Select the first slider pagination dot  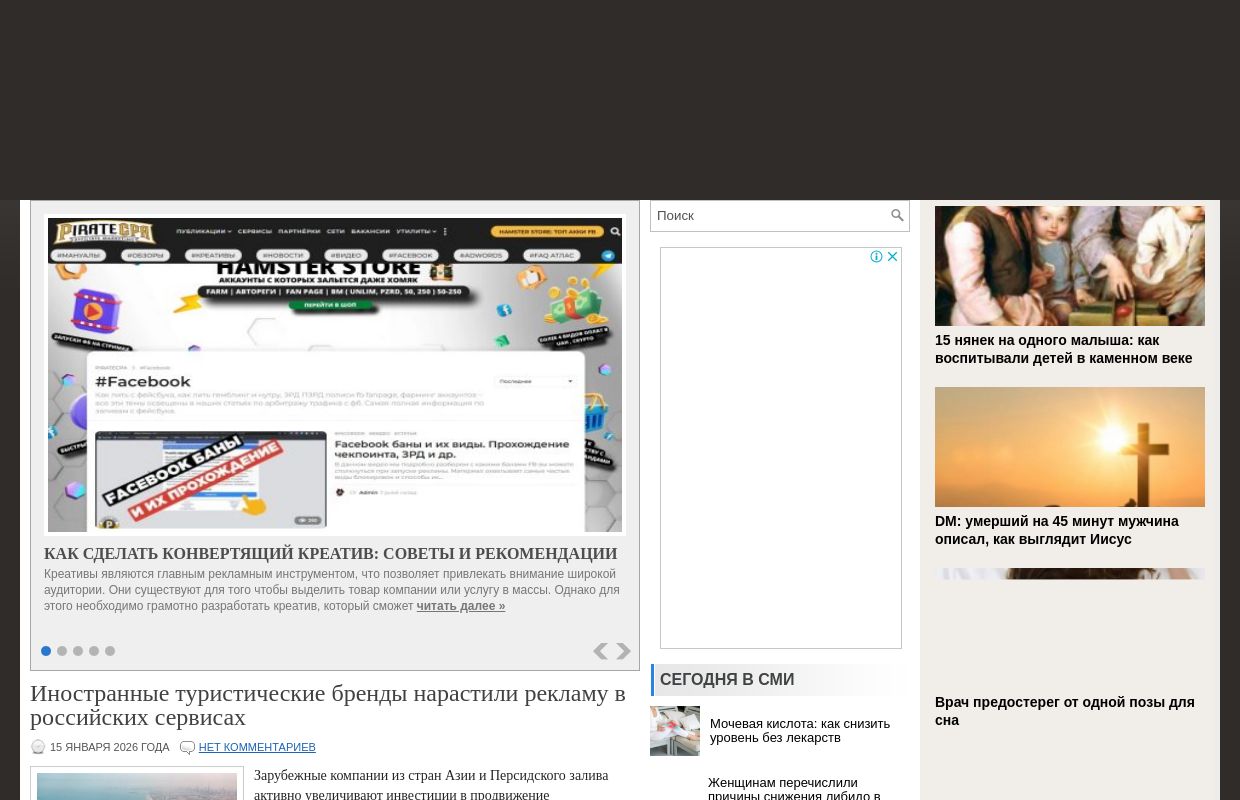(46, 651)
